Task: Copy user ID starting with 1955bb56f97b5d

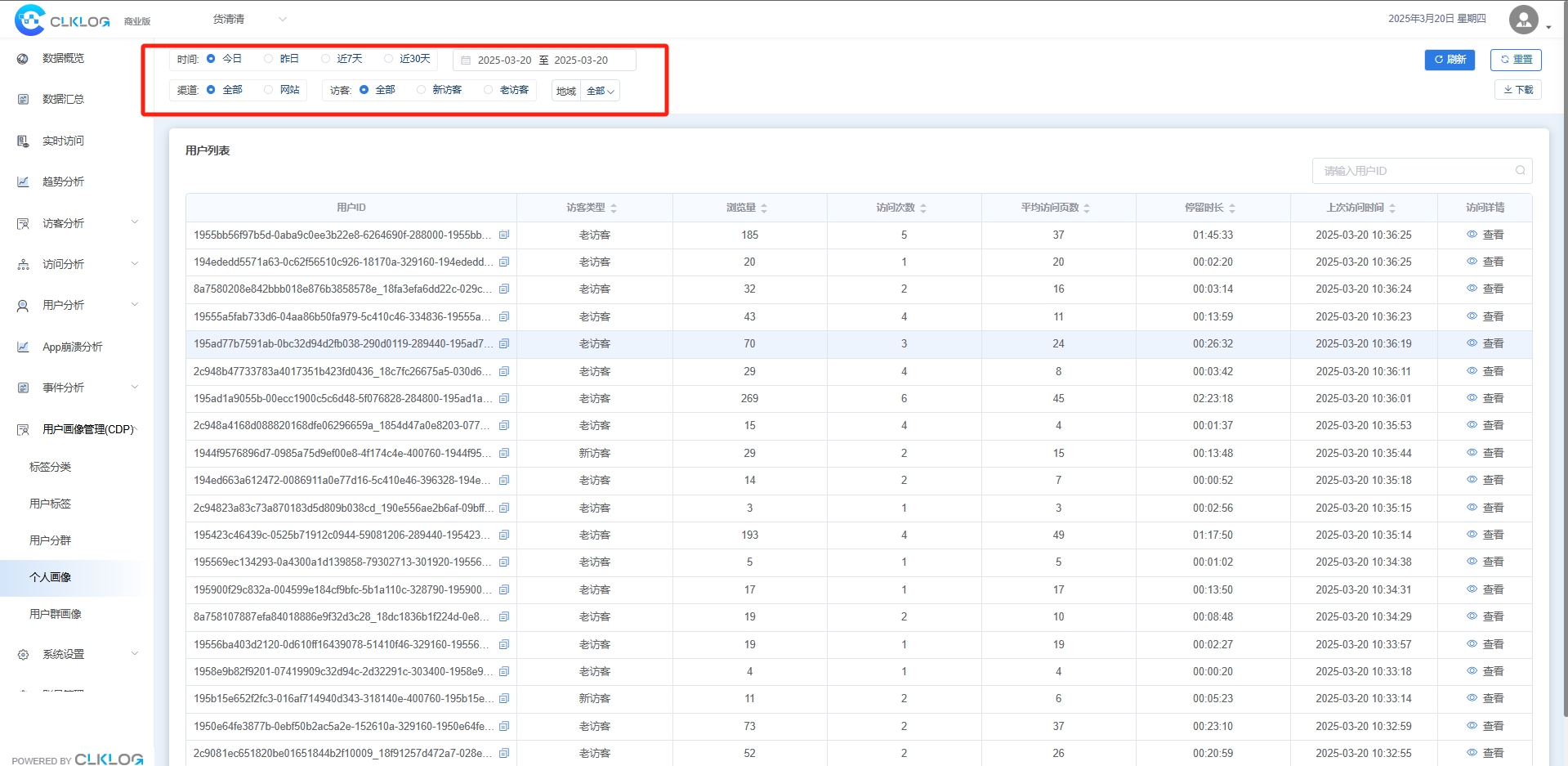Action: [504, 235]
